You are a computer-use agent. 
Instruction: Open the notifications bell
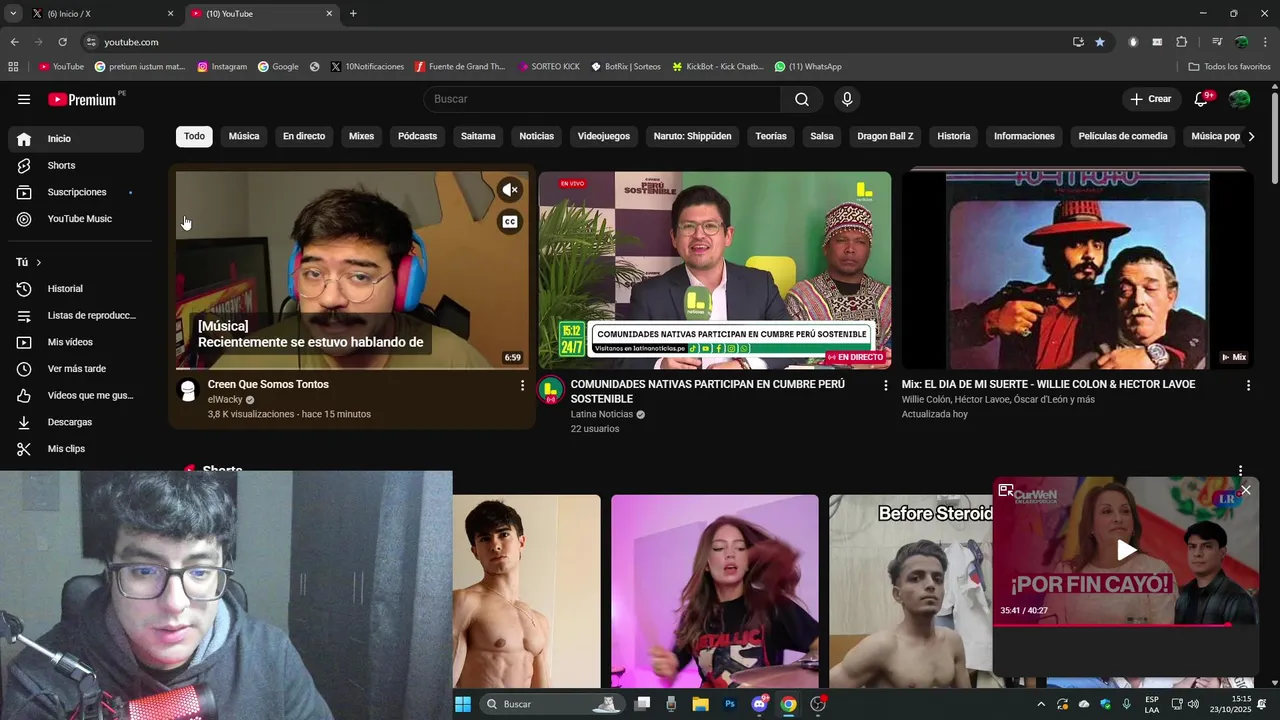coord(1202,99)
